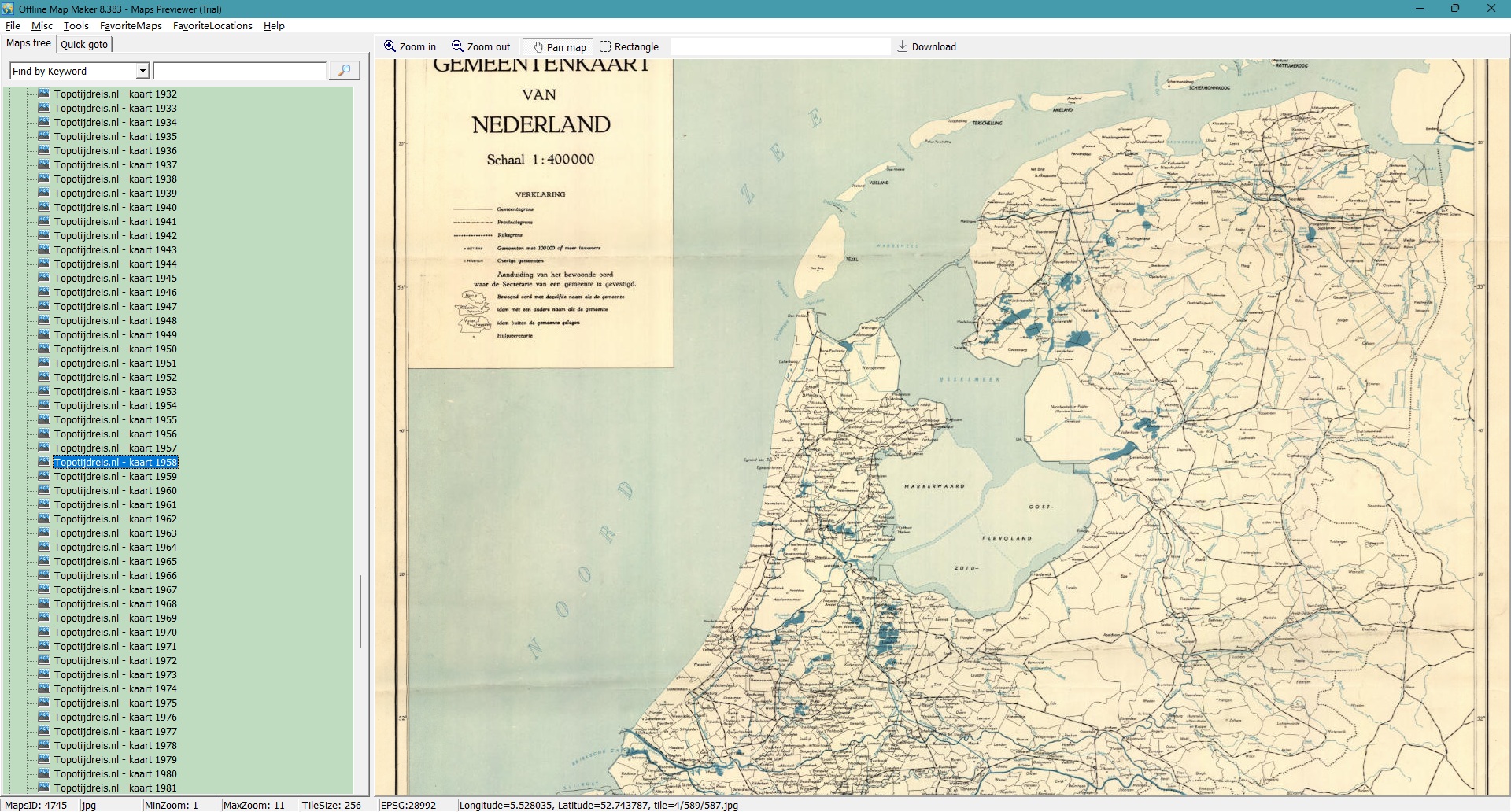The image size is (1511, 812).
Task: Click the map icon beside kaart 1970
Action: point(45,632)
